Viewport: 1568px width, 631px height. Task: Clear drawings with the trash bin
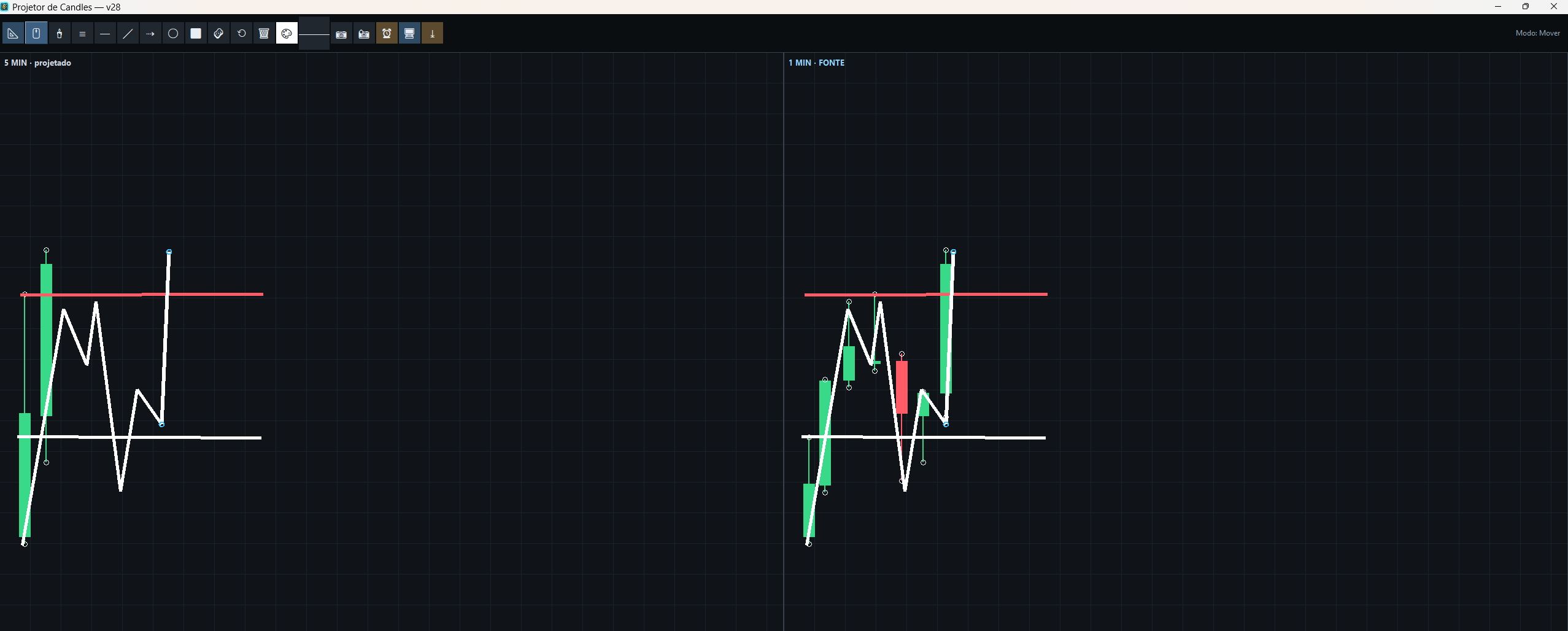264,34
